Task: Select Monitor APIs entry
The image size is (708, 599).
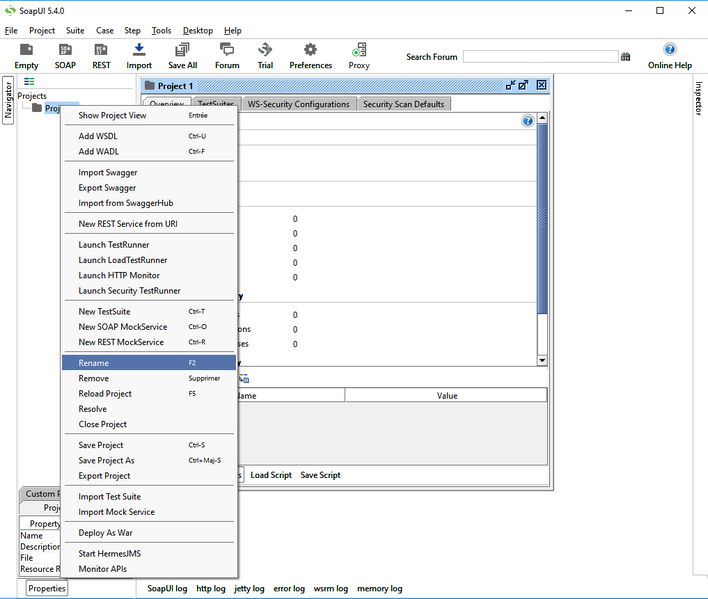Action: [x=149, y=569]
